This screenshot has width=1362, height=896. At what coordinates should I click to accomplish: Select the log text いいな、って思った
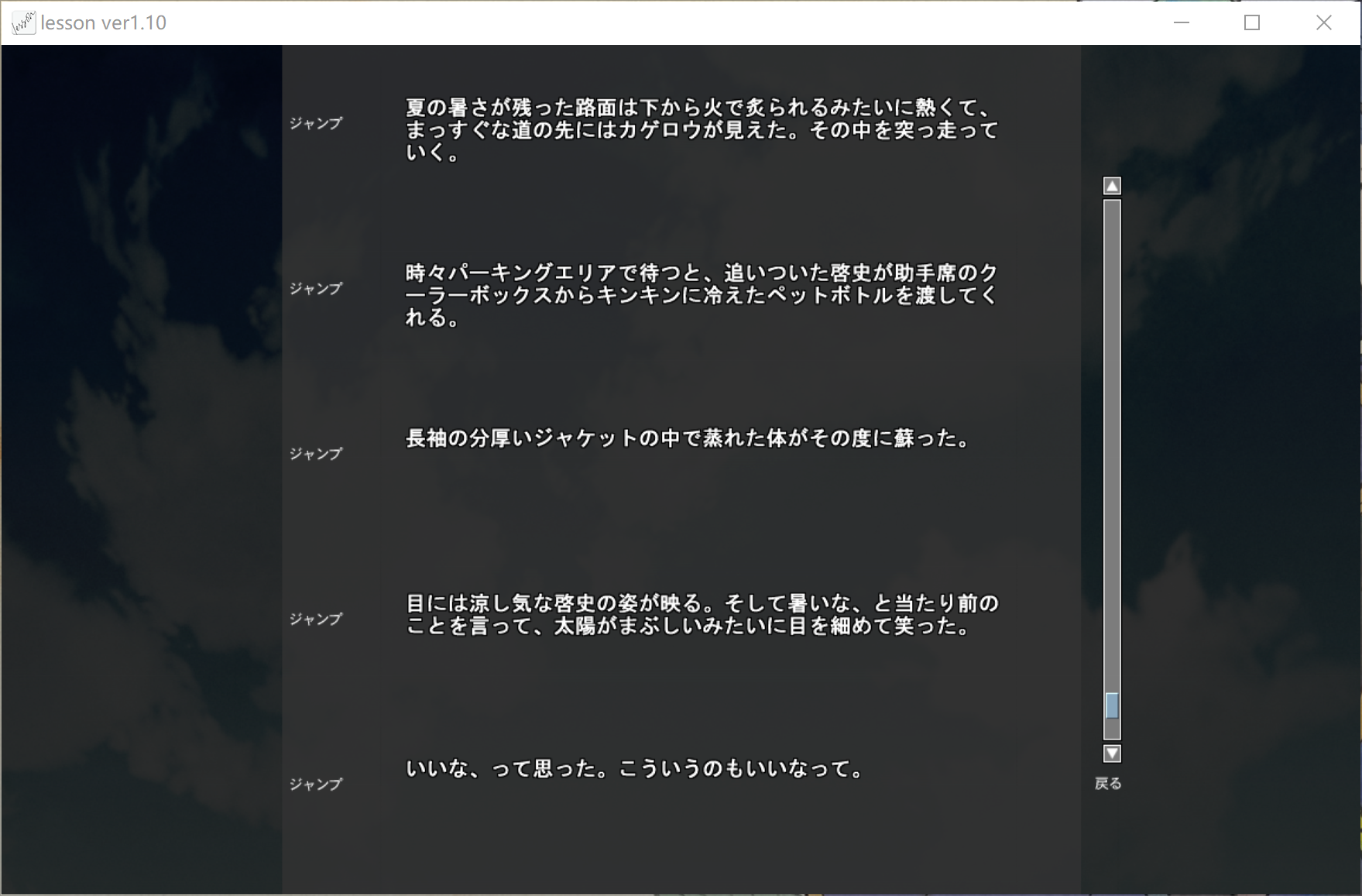[635, 768]
